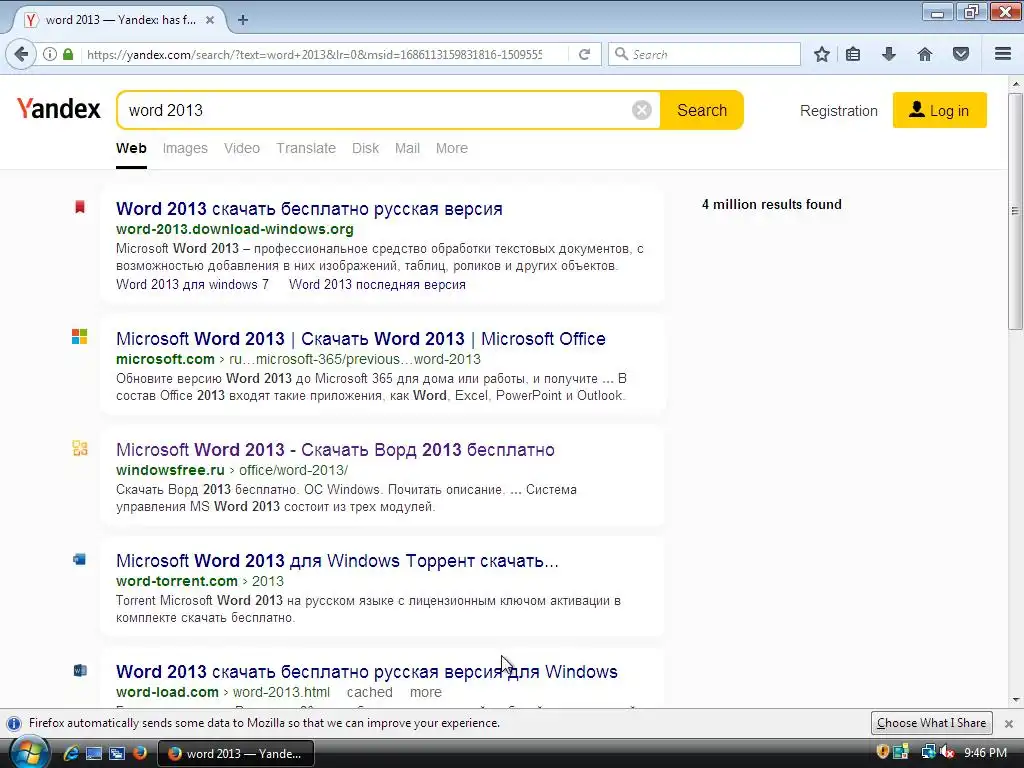Click the Switch Between Windows taskbar icon
Image resolution: width=1024 pixels, height=768 pixels.
click(117, 753)
